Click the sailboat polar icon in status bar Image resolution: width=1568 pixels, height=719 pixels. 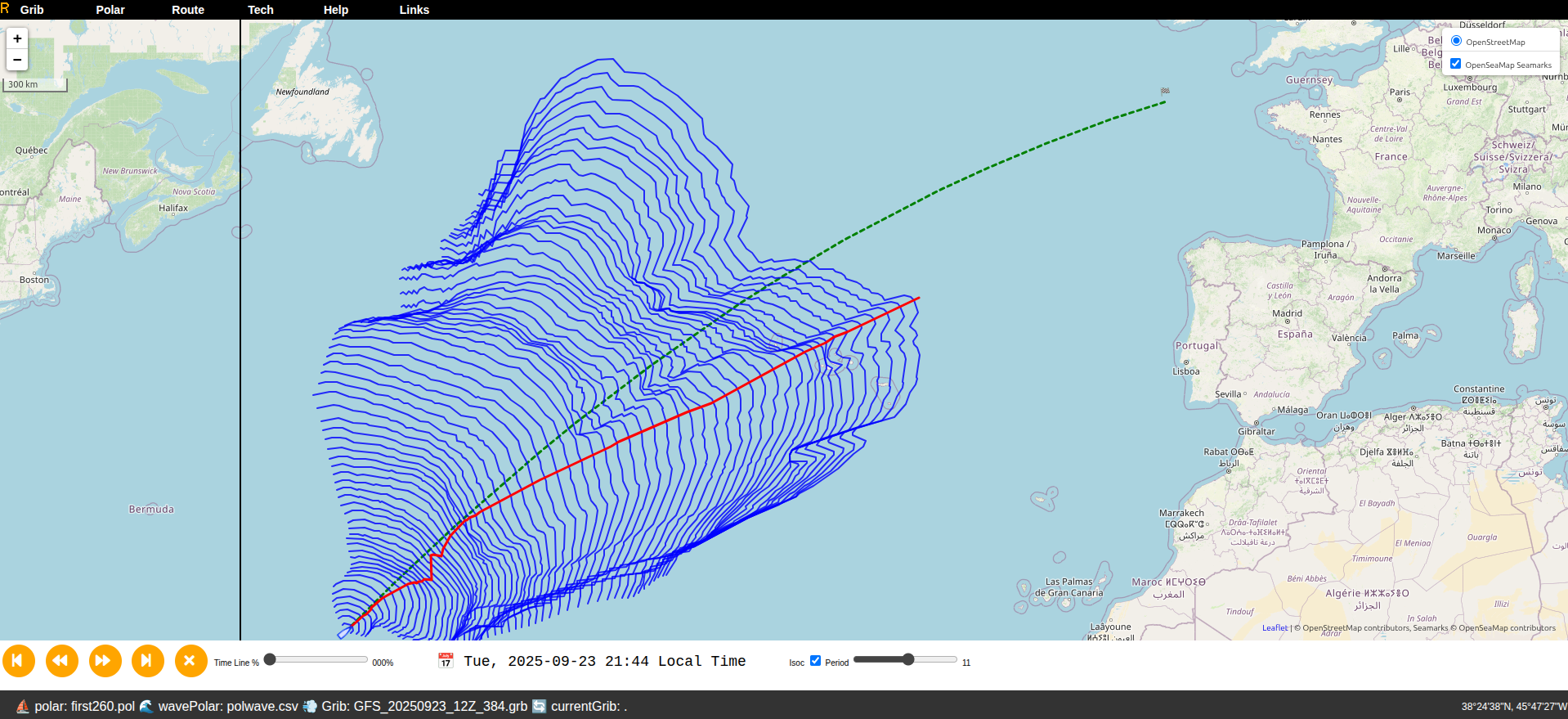pos(22,706)
